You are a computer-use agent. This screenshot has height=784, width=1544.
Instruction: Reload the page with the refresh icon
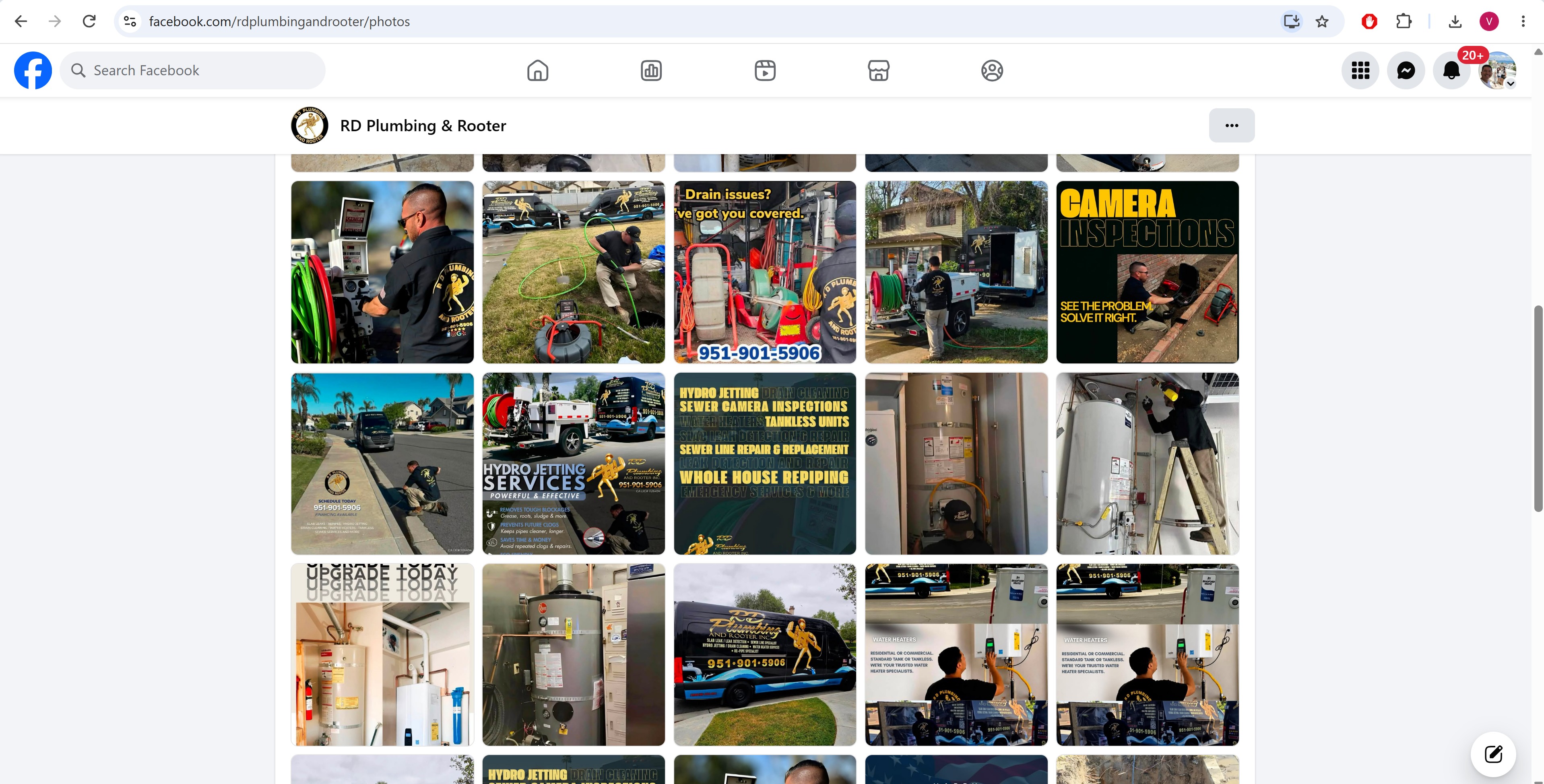tap(89, 22)
